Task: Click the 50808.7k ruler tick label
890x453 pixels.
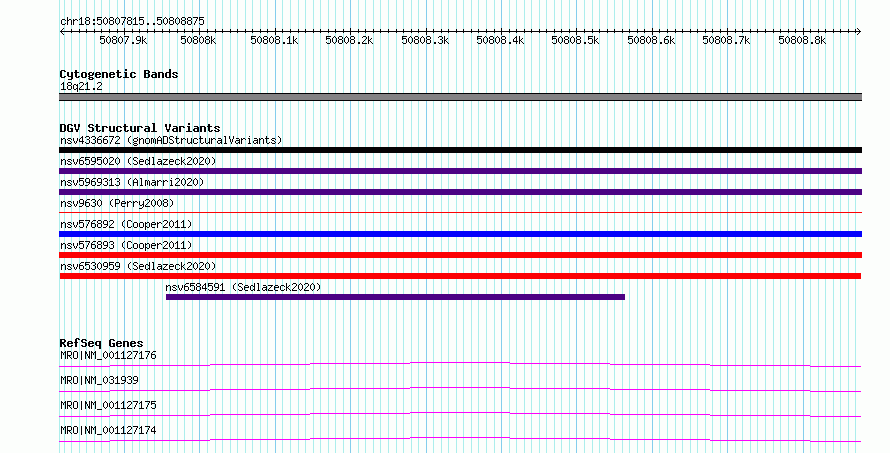Action: (x=726, y=40)
